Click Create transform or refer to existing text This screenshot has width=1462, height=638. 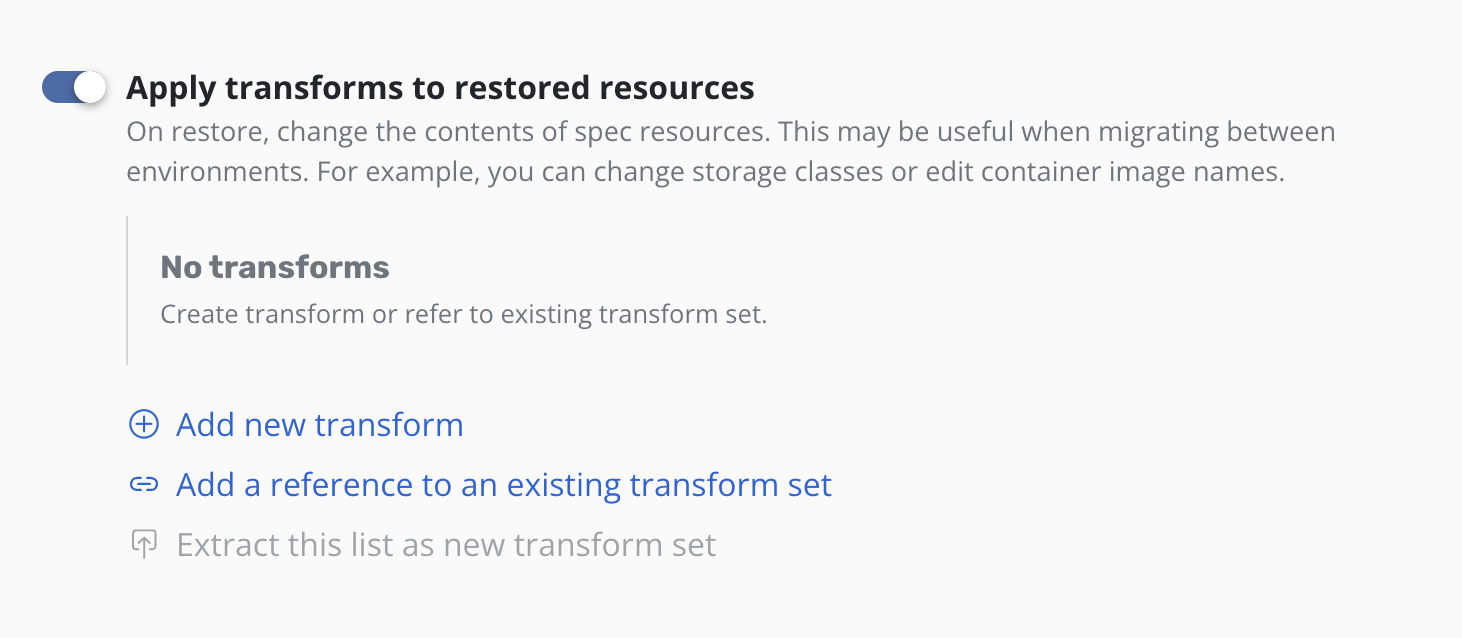point(462,313)
